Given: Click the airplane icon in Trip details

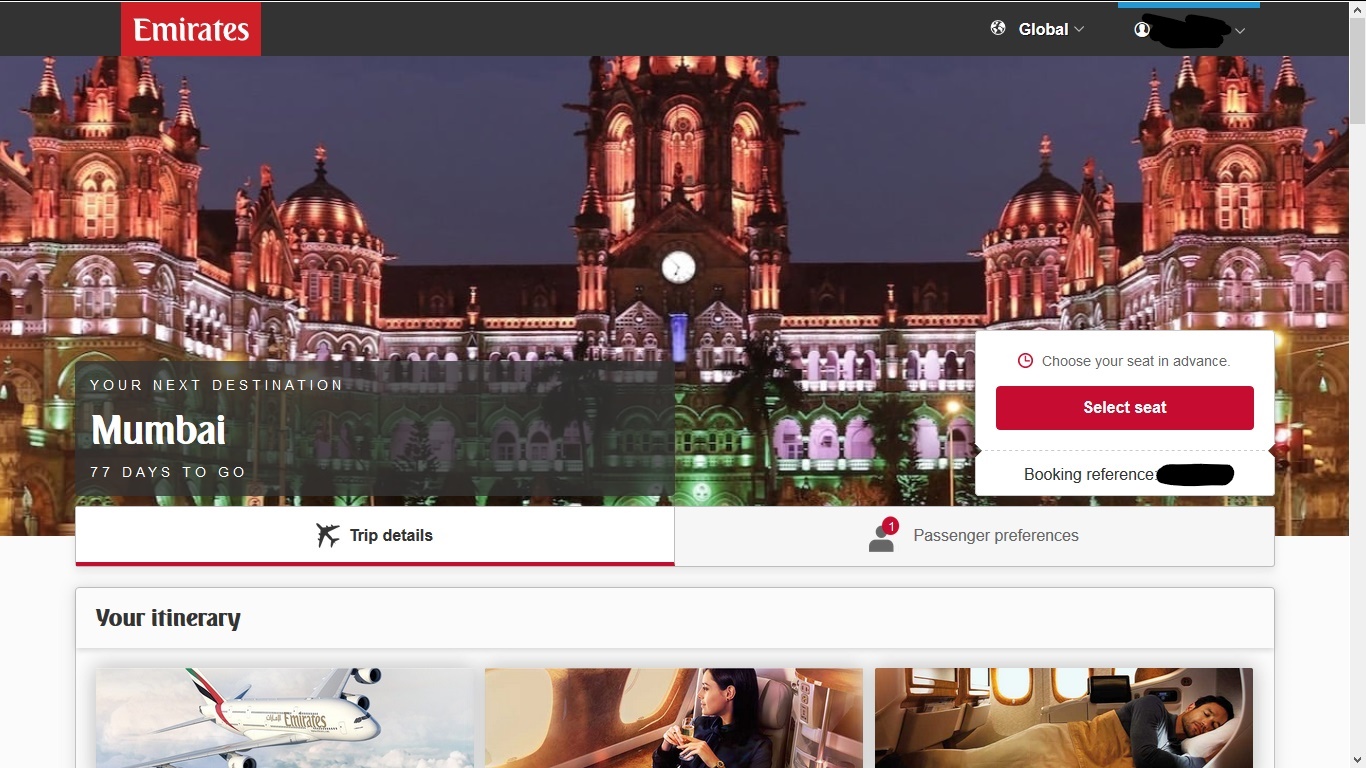Looking at the screenshot, I should point(328,535).
